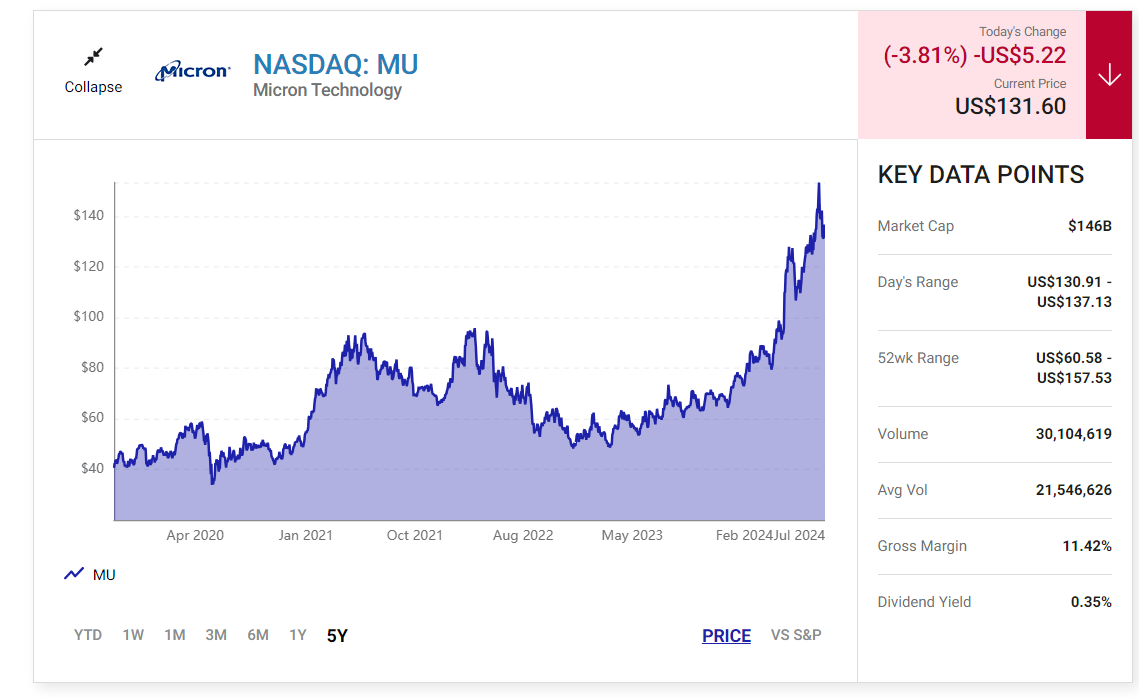Click the $100 y-axis label
The height and width of the screenshot is (698, 1139).
[x=89, y=316]
